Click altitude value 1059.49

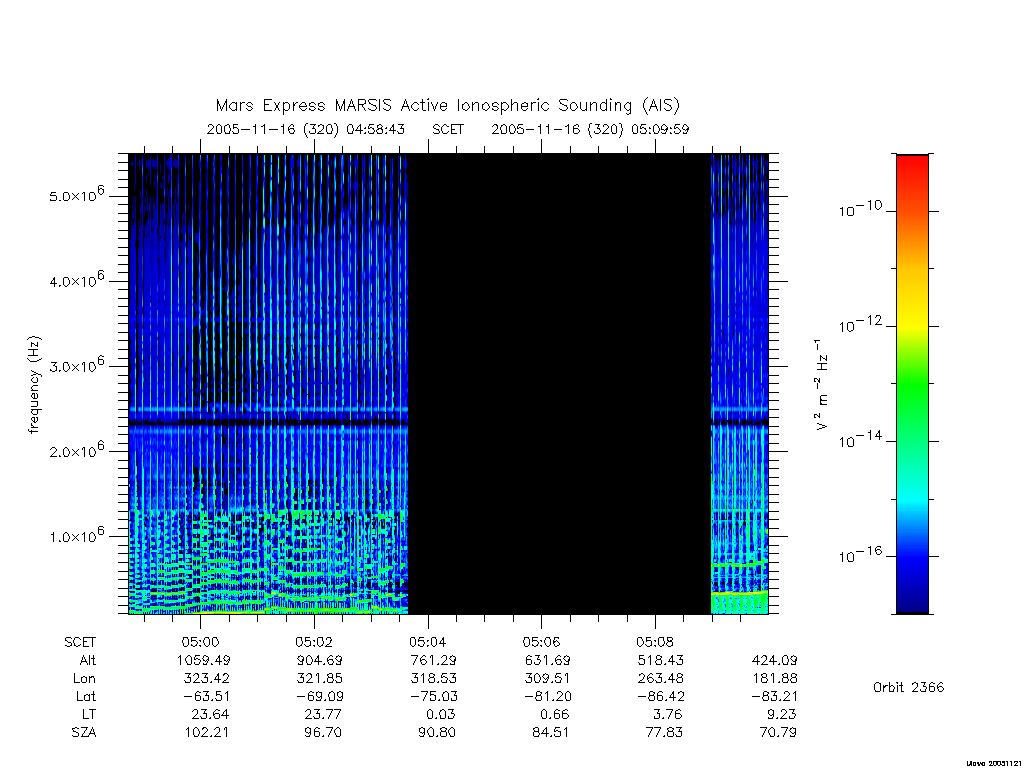(x=204, y=660)
